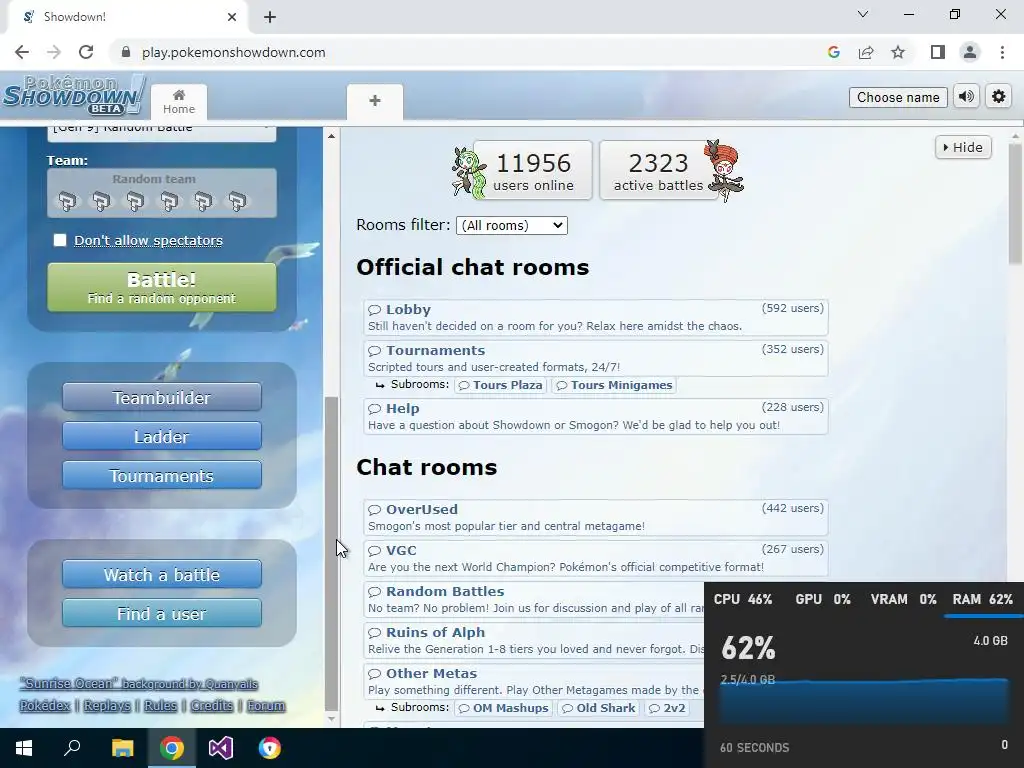Click the Tournaments sidebar button
1024x768 pixels.
(x=162, y=475)
